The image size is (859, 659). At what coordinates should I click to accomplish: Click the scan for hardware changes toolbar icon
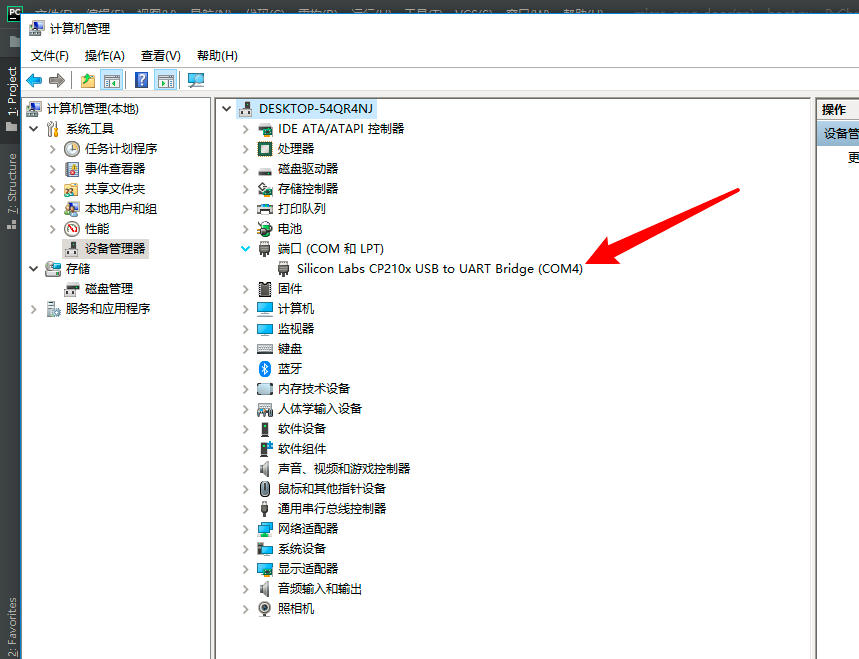[x=195, y=80]
